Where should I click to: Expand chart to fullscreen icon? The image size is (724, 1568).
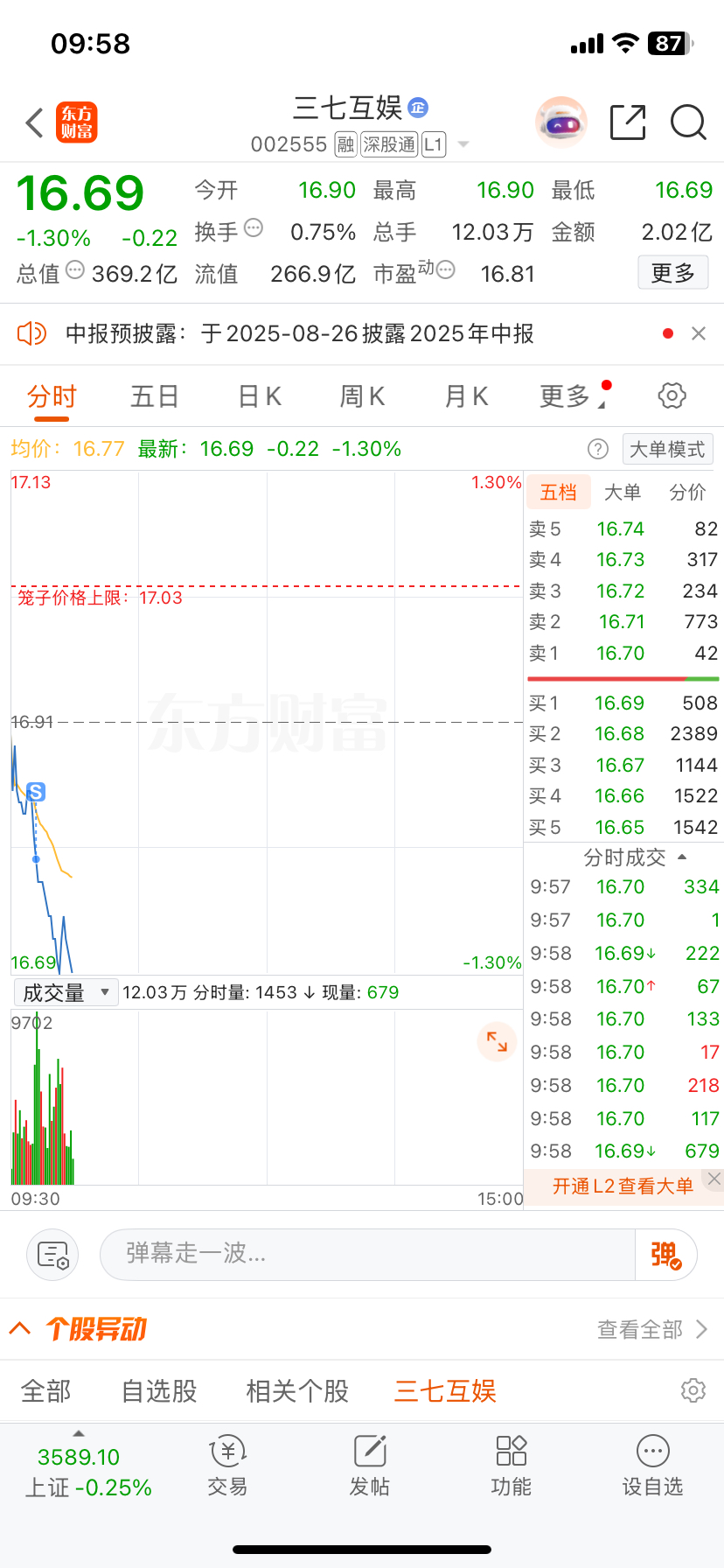point(497,1041)
